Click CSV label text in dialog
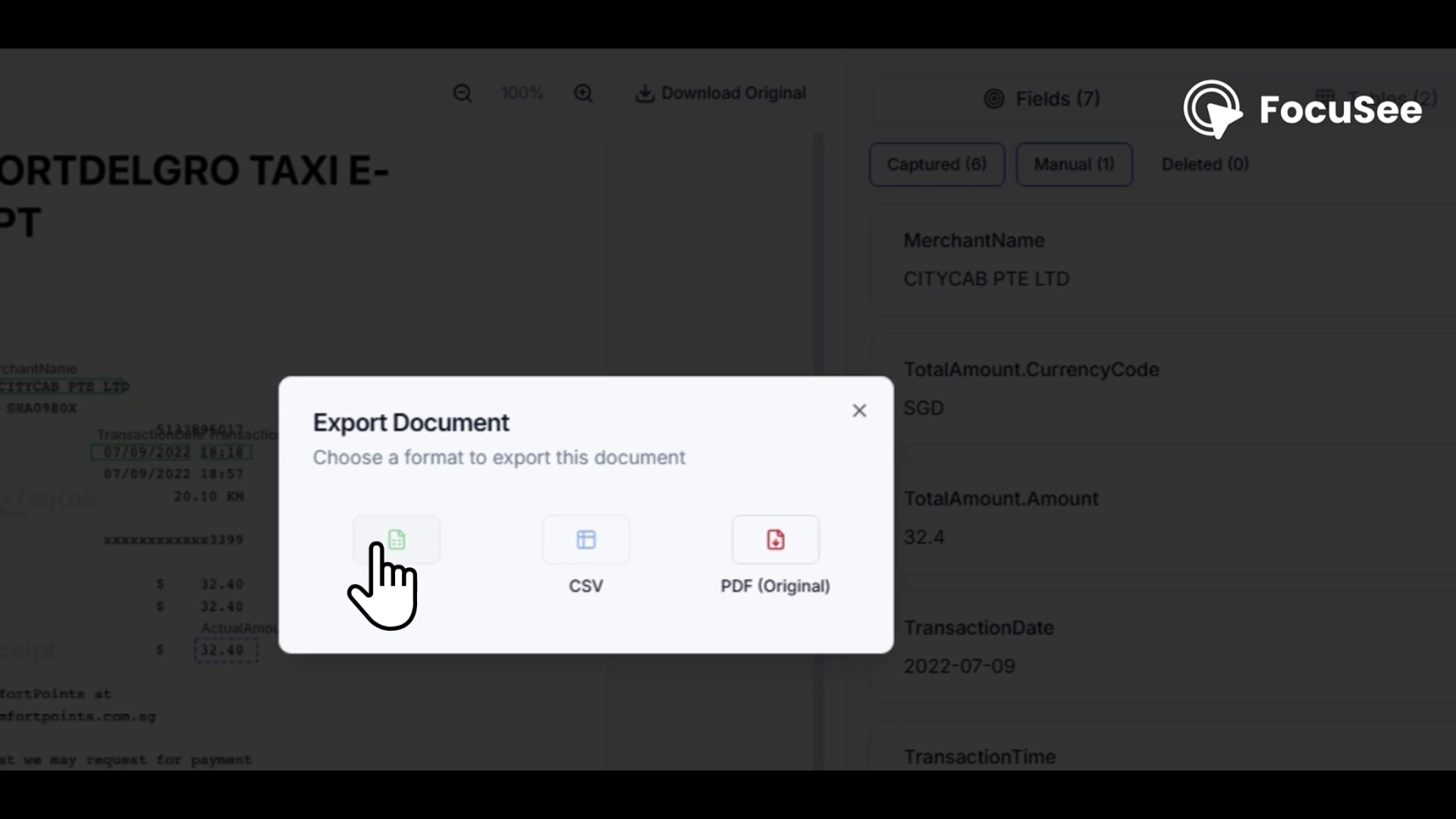This screenshot has width=1456, height=819. (x=585, y=586)
